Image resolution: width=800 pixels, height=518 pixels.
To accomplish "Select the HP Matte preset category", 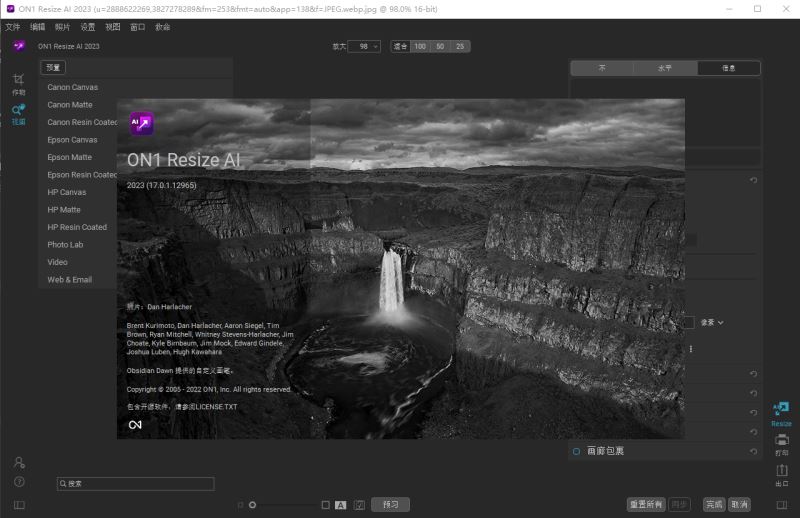I will 64,210.
